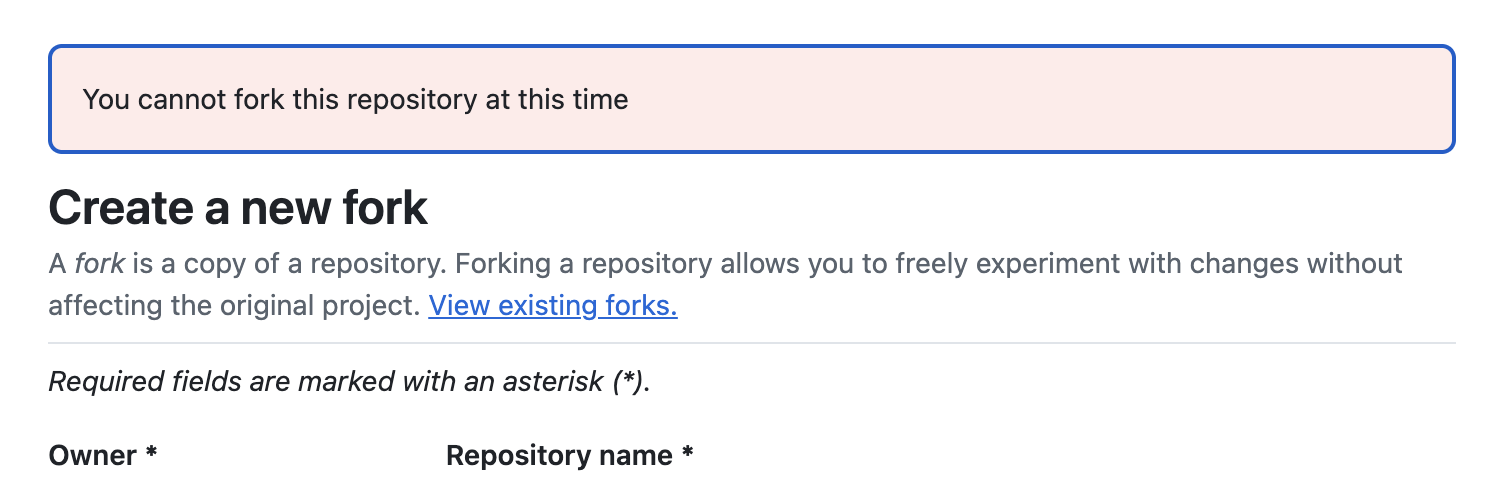Click the italic word "fork" in the description
The image size is (1486, 484).
coord(100,264)
